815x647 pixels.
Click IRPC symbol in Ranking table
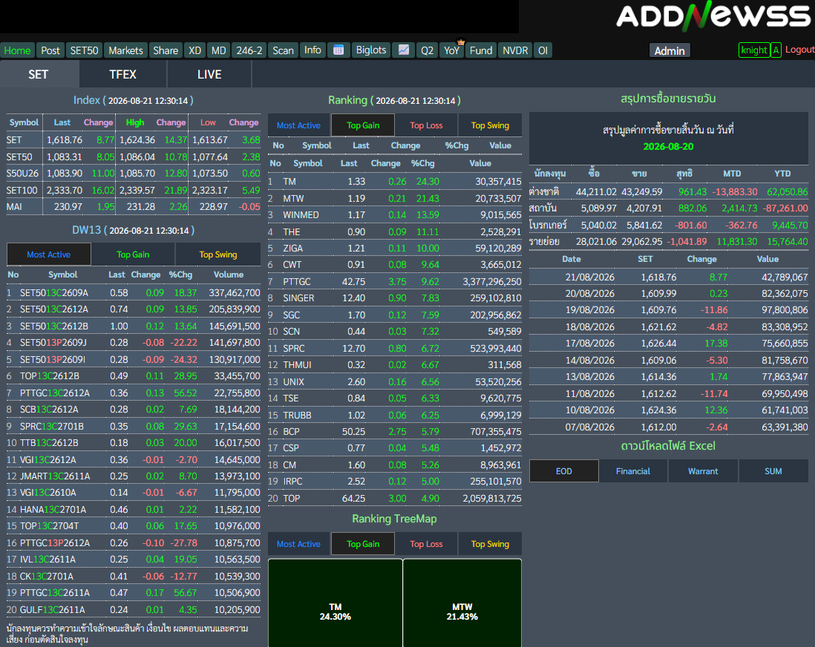[293, 481]
